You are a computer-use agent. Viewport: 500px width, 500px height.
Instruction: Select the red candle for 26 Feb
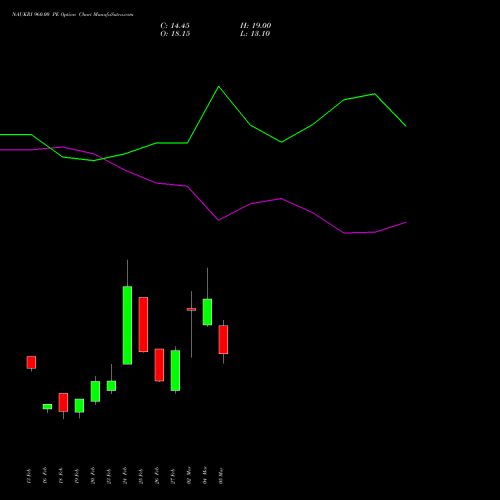pos(159,365)
